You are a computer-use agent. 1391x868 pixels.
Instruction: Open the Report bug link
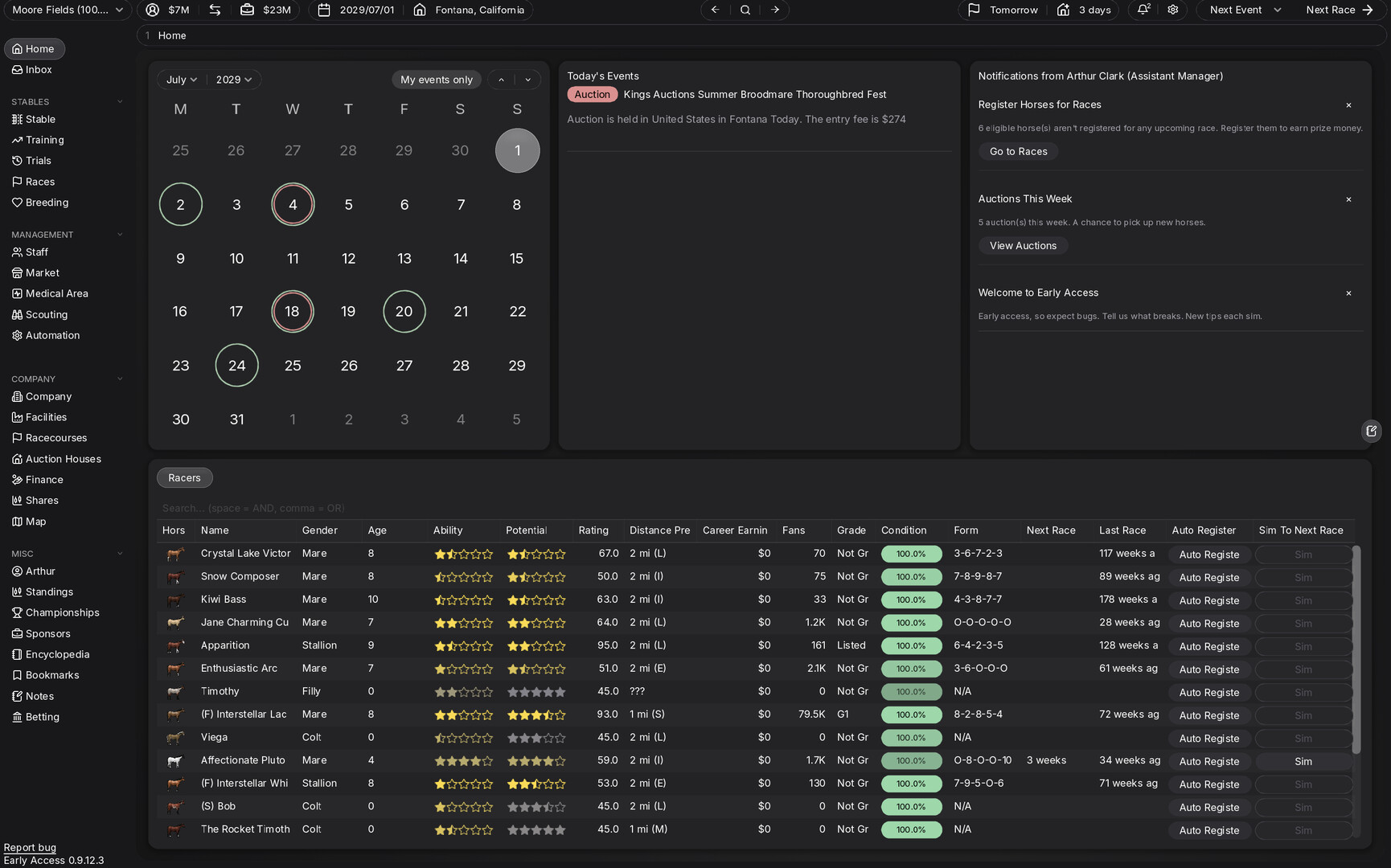click(x=30, y=847)
